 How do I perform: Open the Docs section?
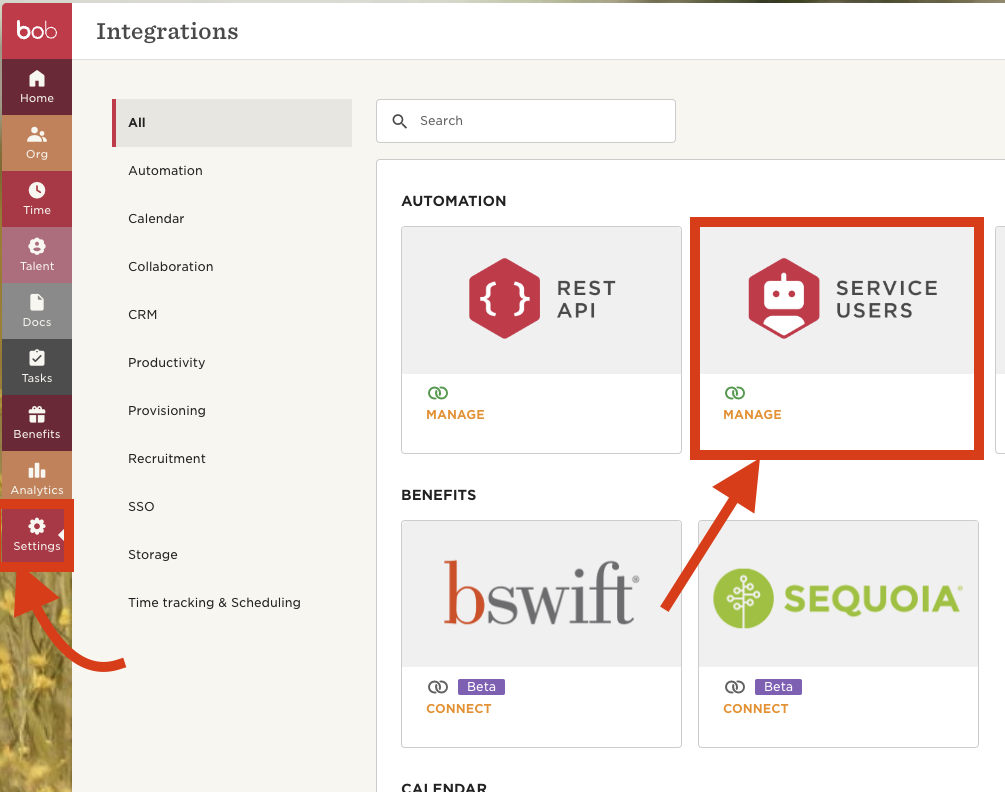[37, 311]
